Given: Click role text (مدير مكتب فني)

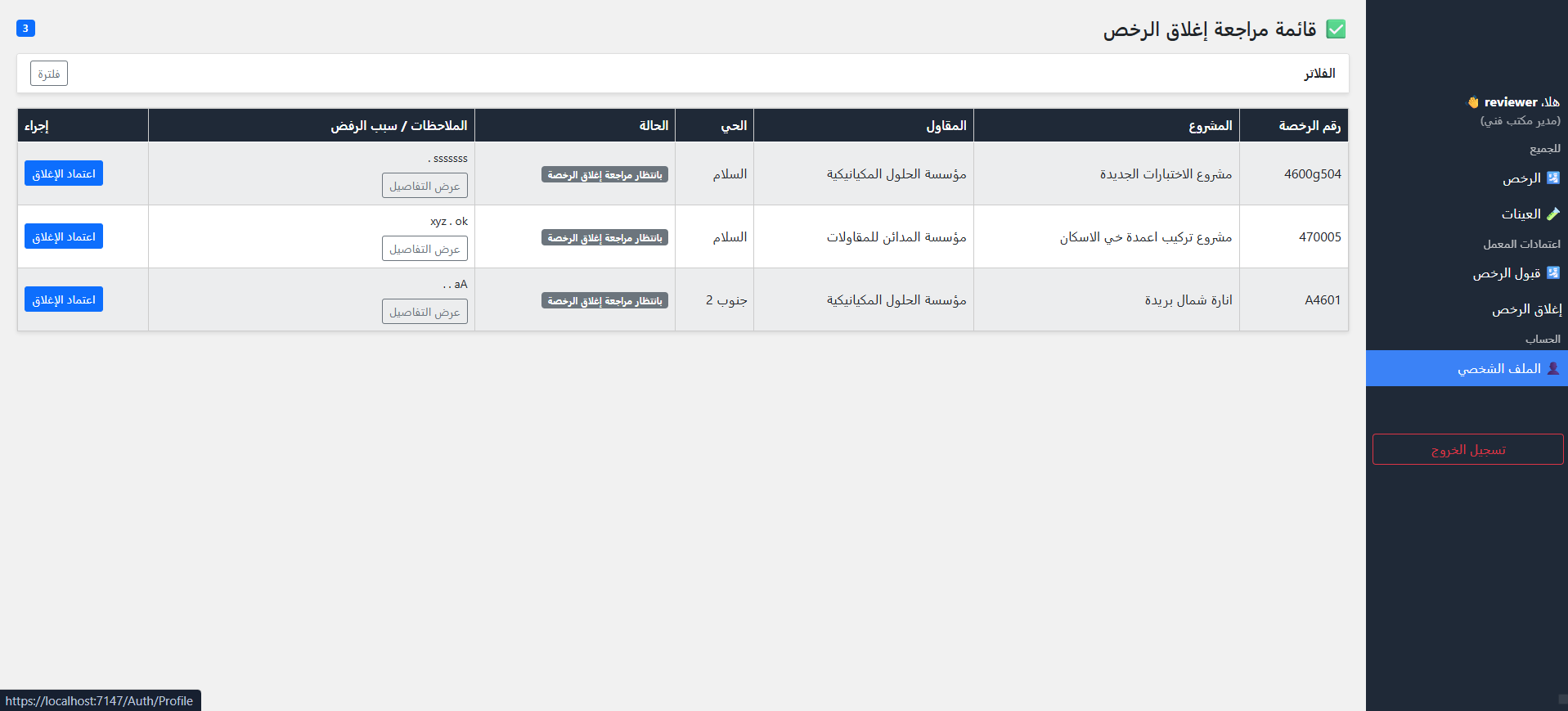Looking at the screenshot, I should (x=1520, y=120).
